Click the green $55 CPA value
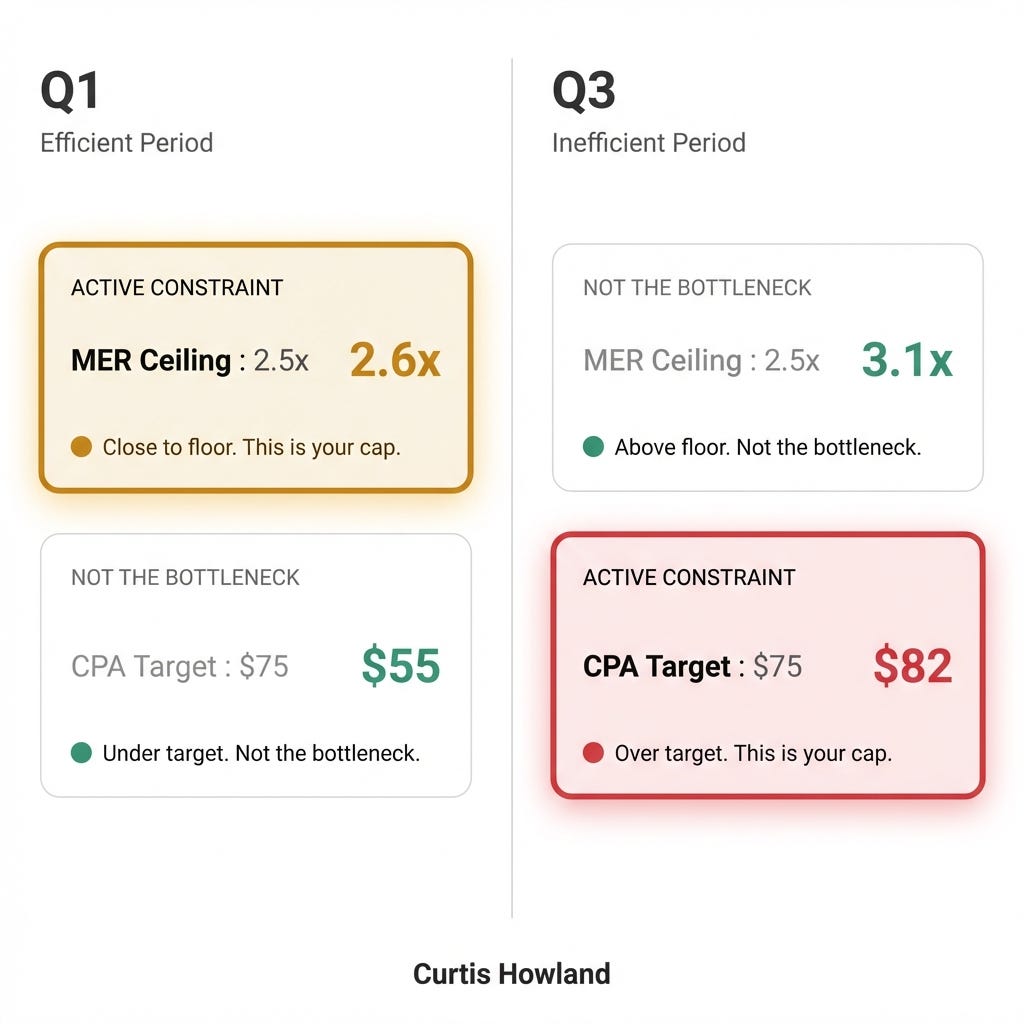 click(401, 665)
